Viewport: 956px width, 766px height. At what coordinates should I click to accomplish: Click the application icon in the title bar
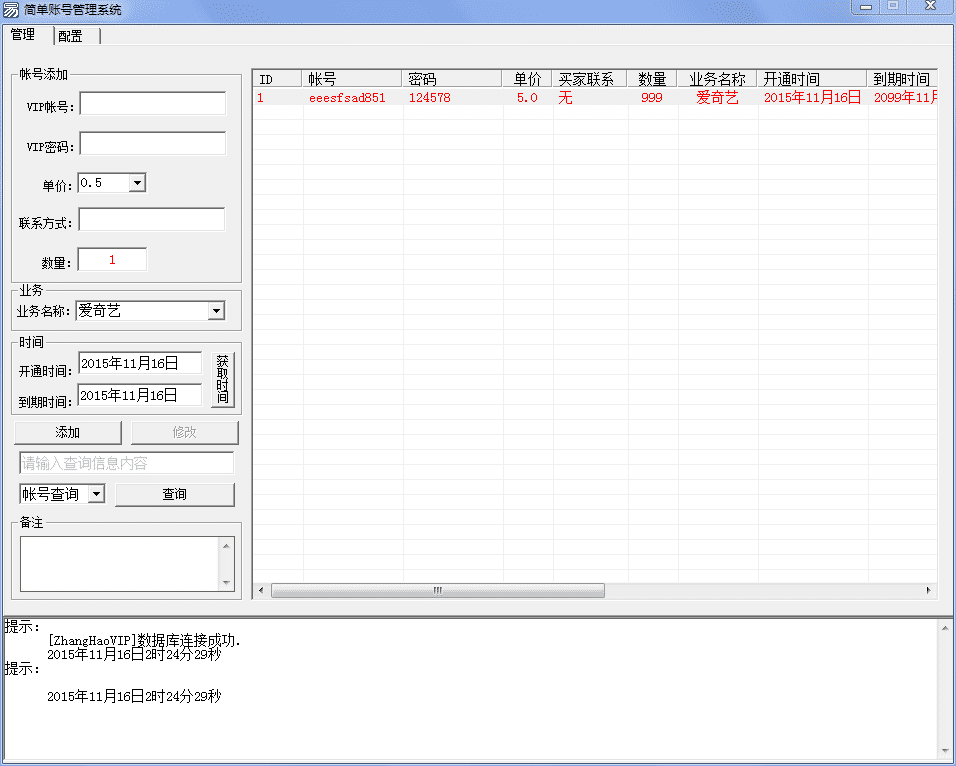11,8
